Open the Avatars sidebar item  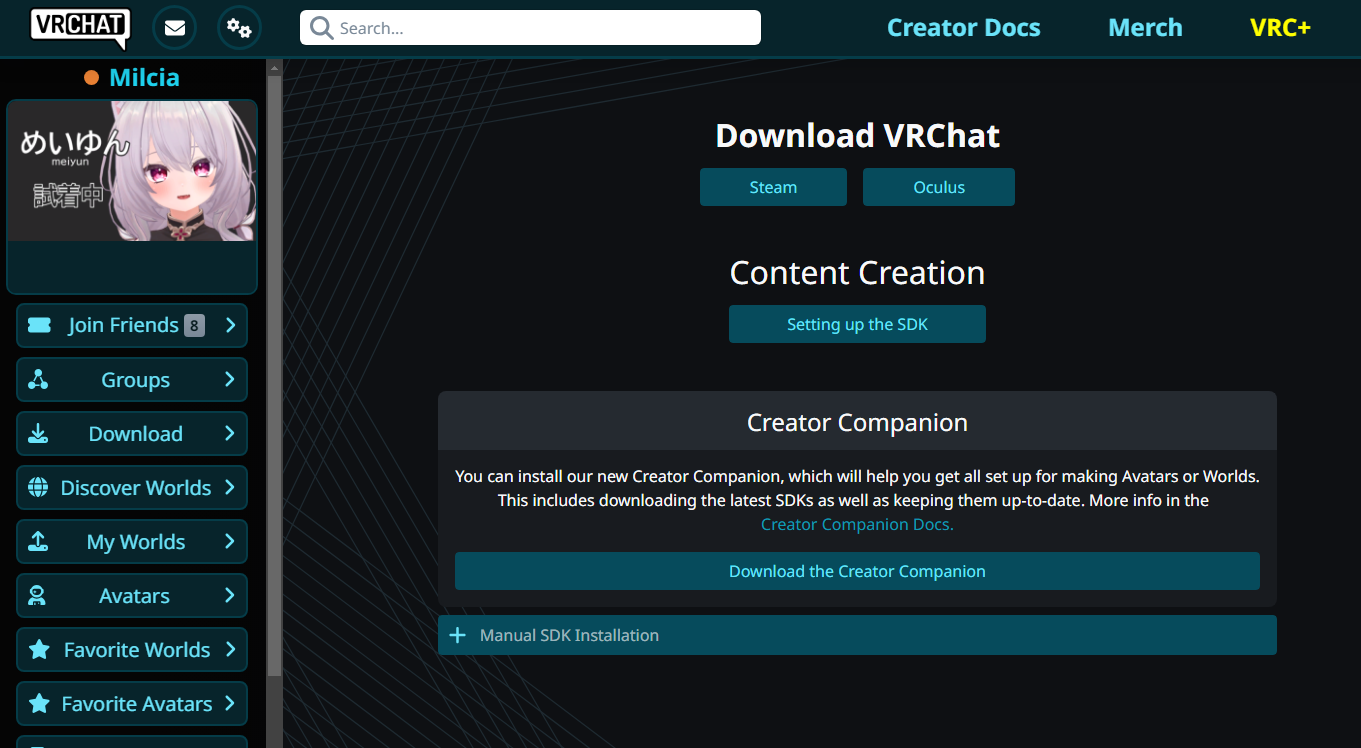click(132, 595)
